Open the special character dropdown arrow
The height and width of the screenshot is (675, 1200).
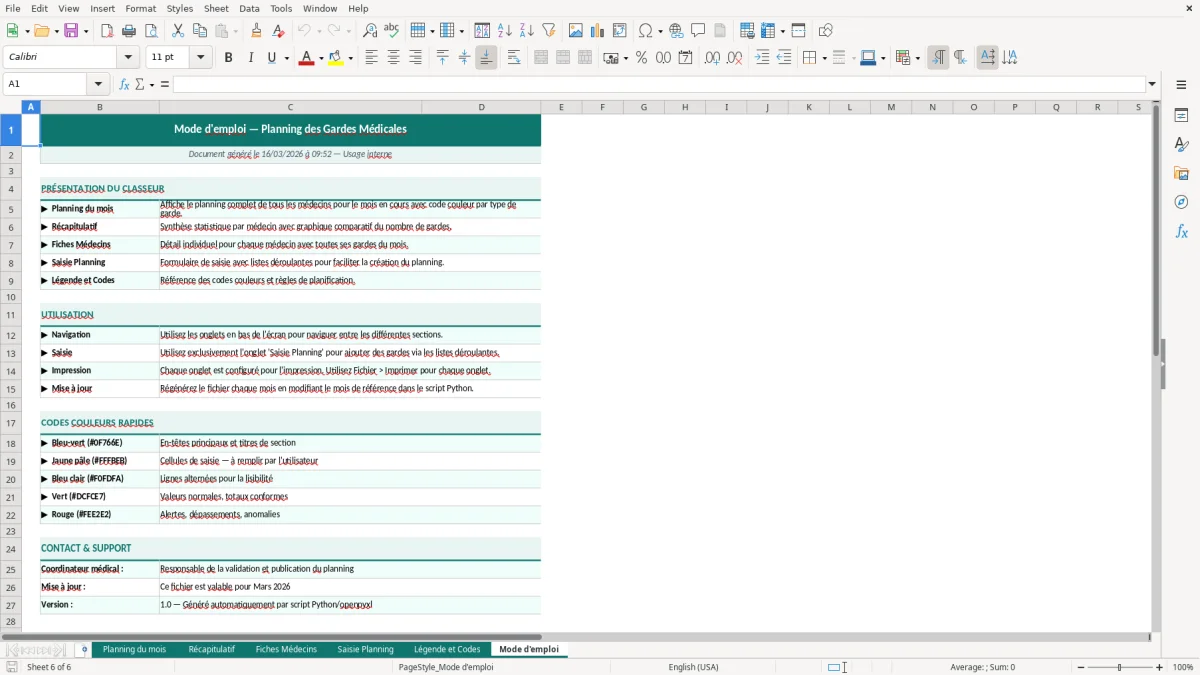660,31
